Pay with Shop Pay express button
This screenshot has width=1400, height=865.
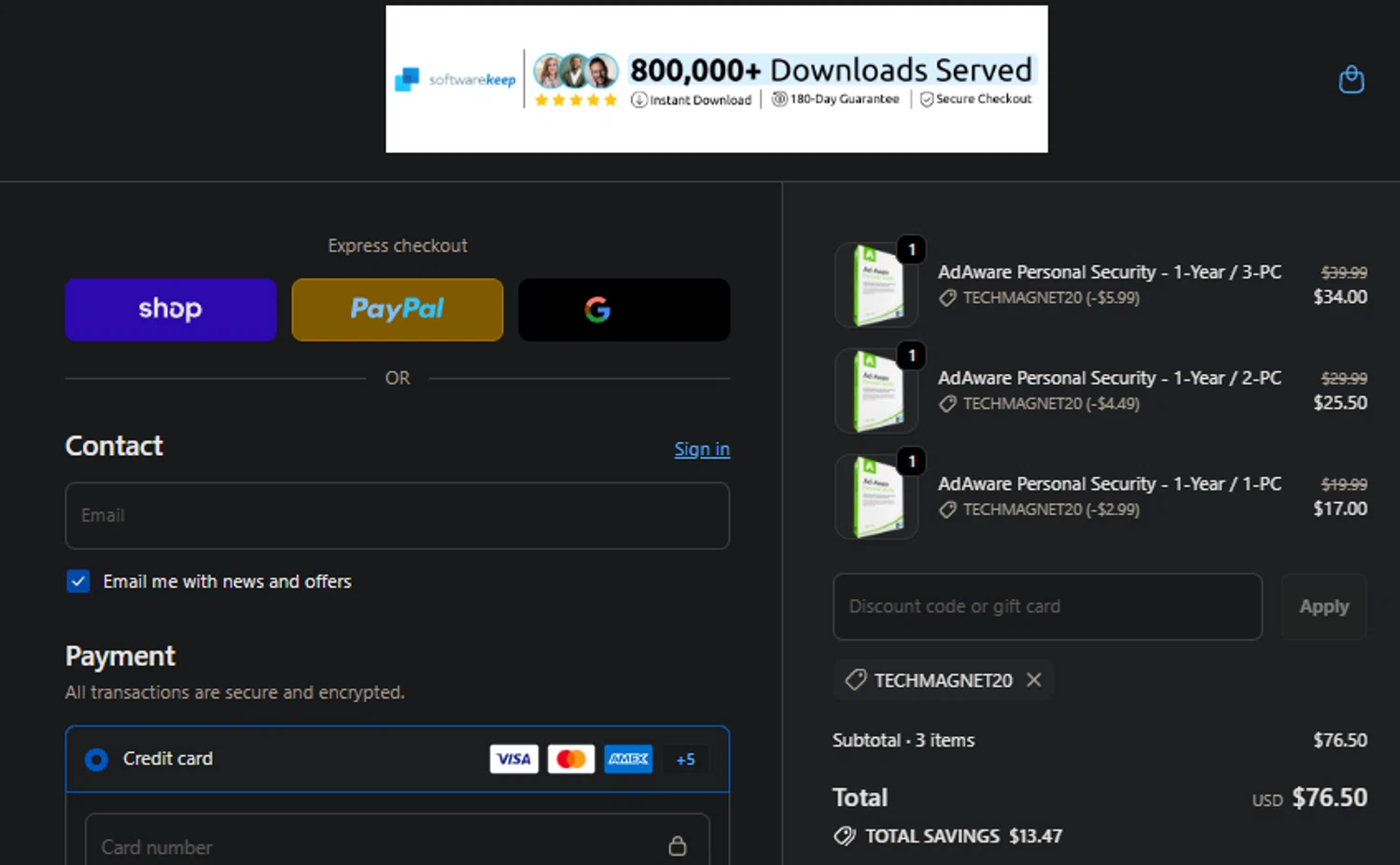(171, 310)
